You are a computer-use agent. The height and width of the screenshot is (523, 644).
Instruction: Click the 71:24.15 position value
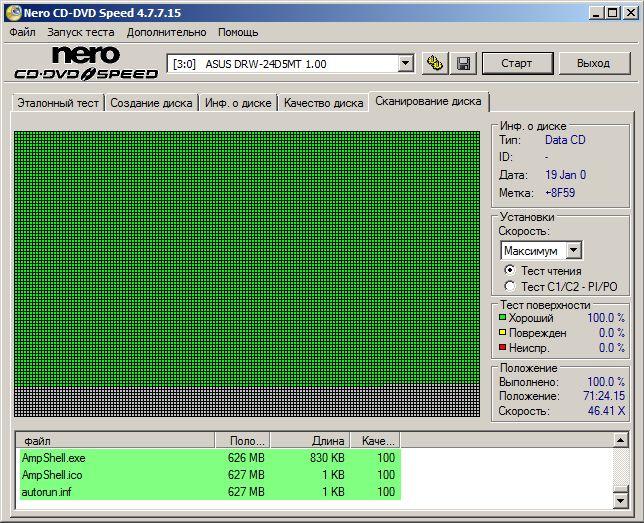pyautogui.click(x=604, y=396)
